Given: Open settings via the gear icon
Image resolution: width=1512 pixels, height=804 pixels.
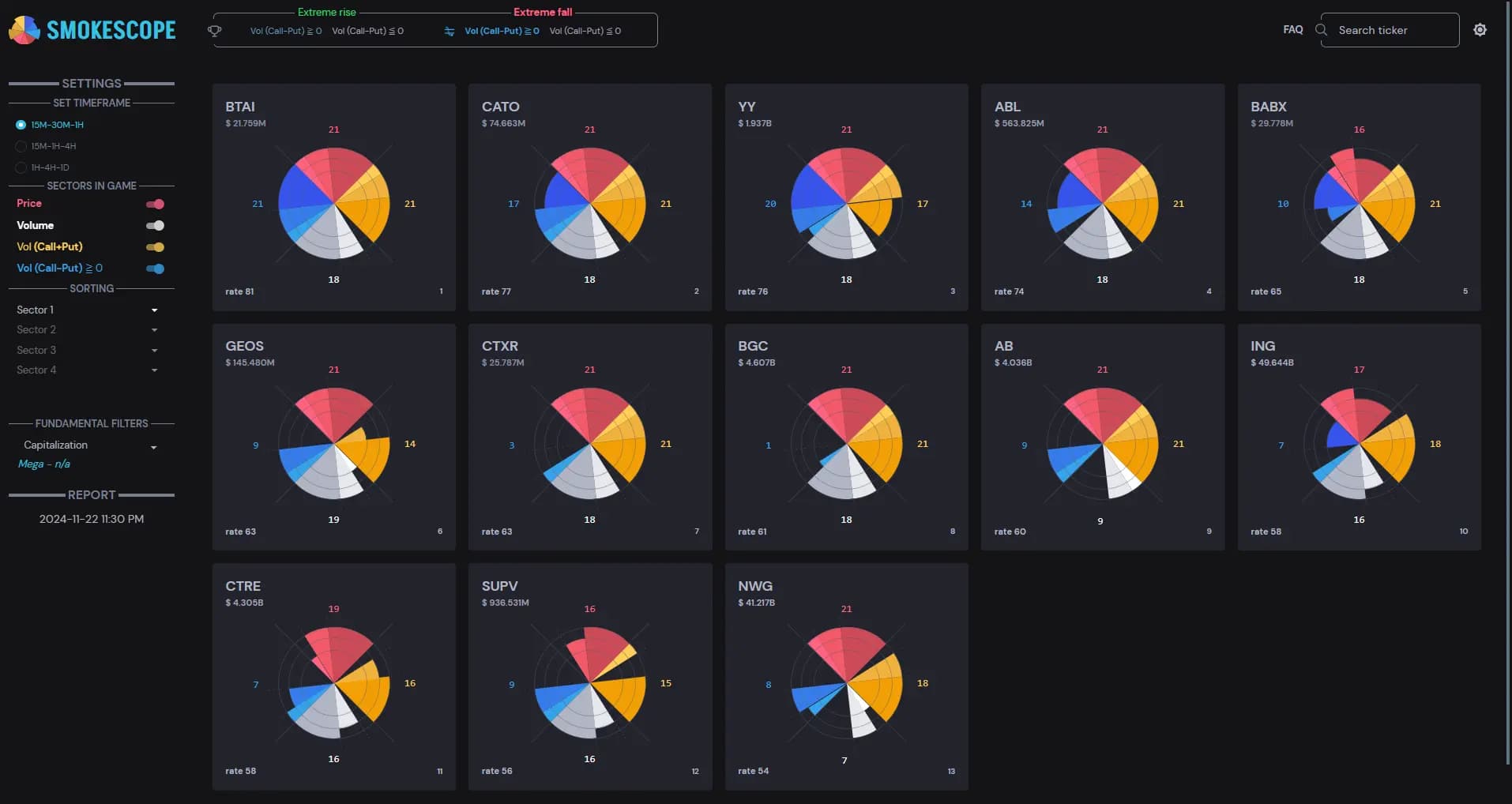Looking at the screenshot, I should (1480, 30).
